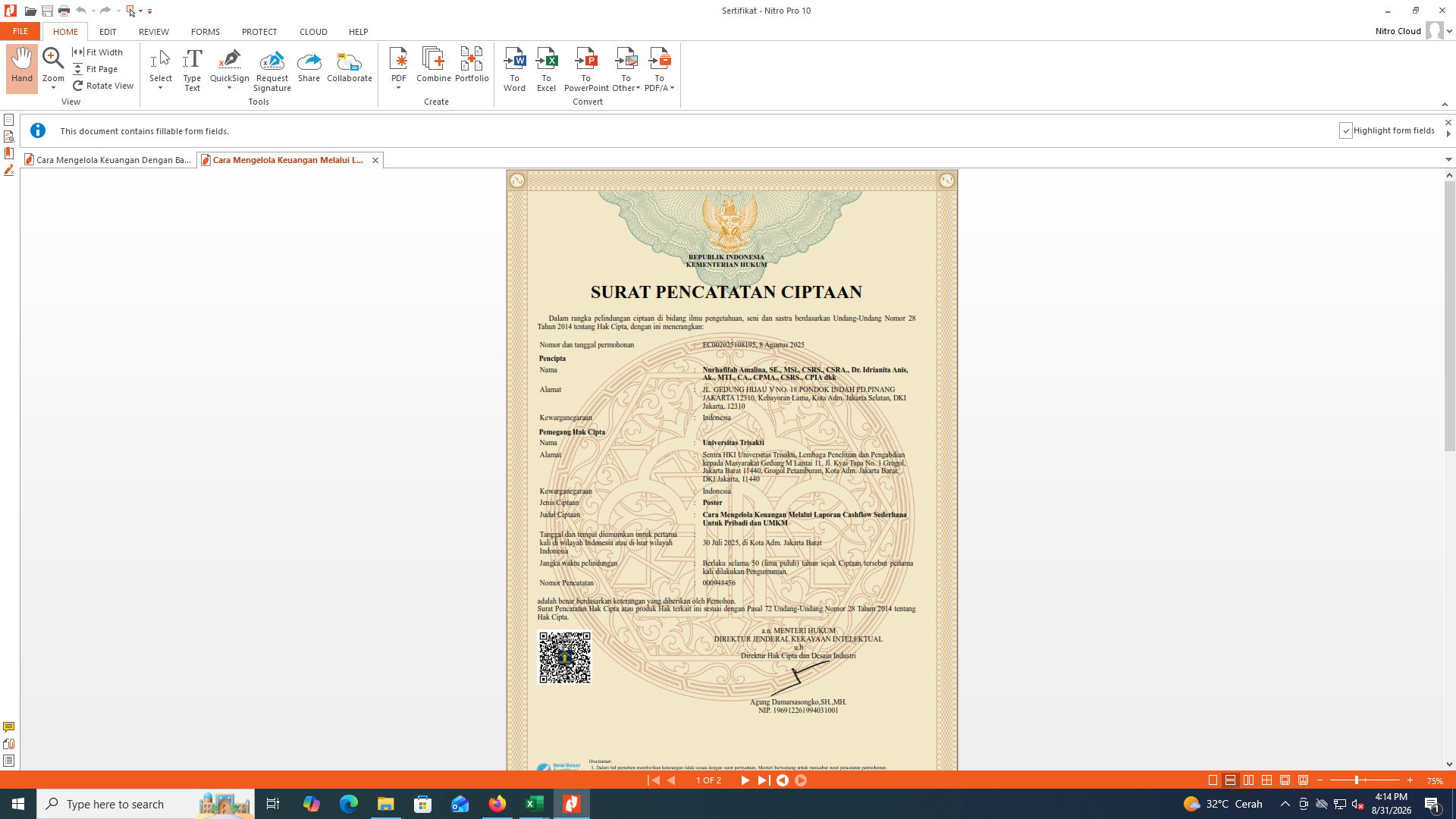The image size is (1456, 819).
Task: Expand the Select tool dropdown arrow
Action: (161, 88)
